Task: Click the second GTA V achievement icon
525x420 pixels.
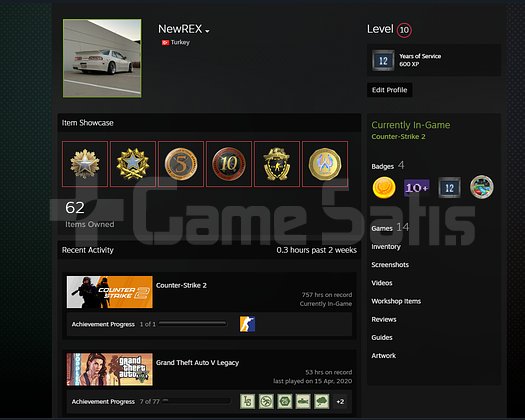Action: (266, 401)
